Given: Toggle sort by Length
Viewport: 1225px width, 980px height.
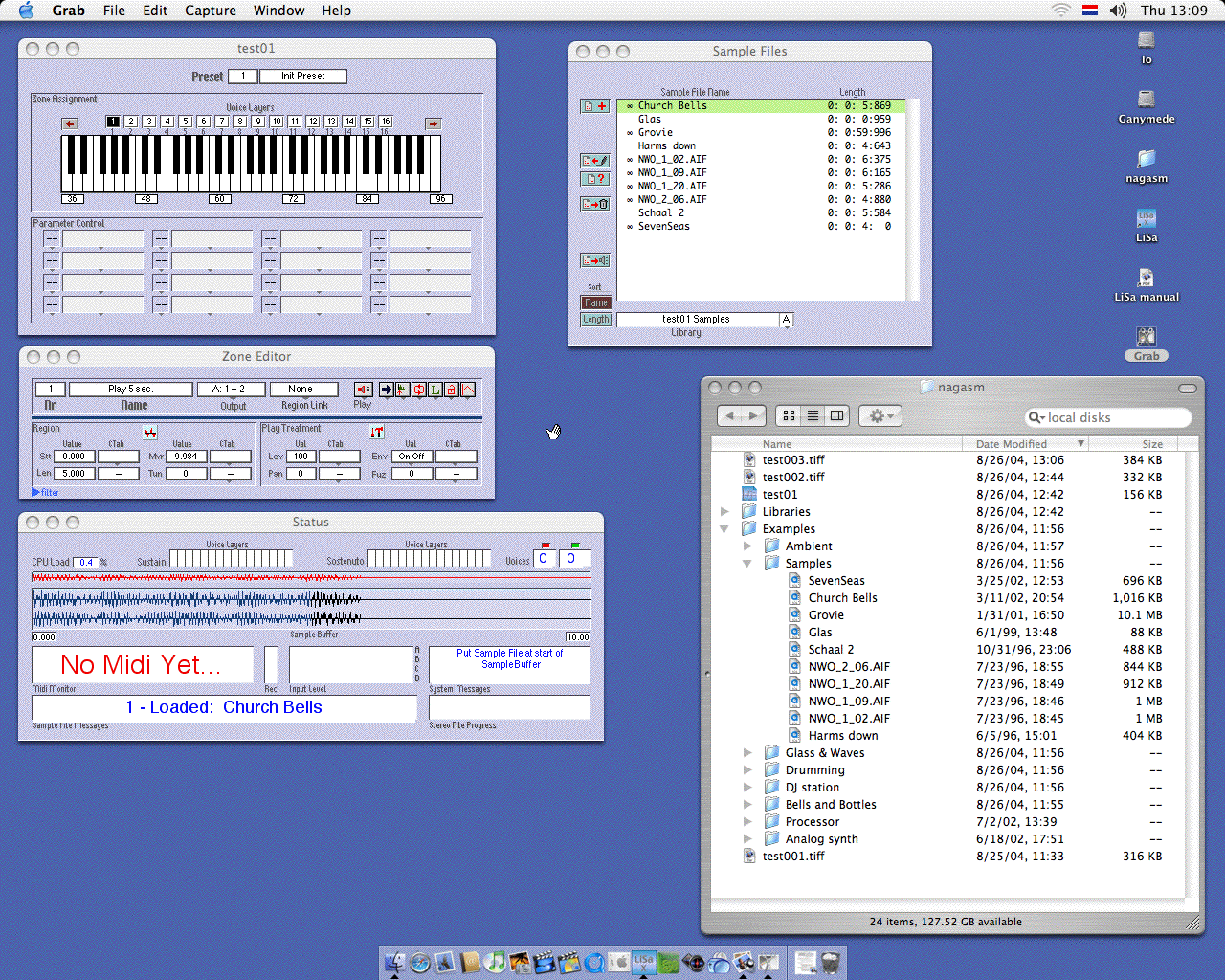Looking at the screenshot, I should tap(595, 320).
